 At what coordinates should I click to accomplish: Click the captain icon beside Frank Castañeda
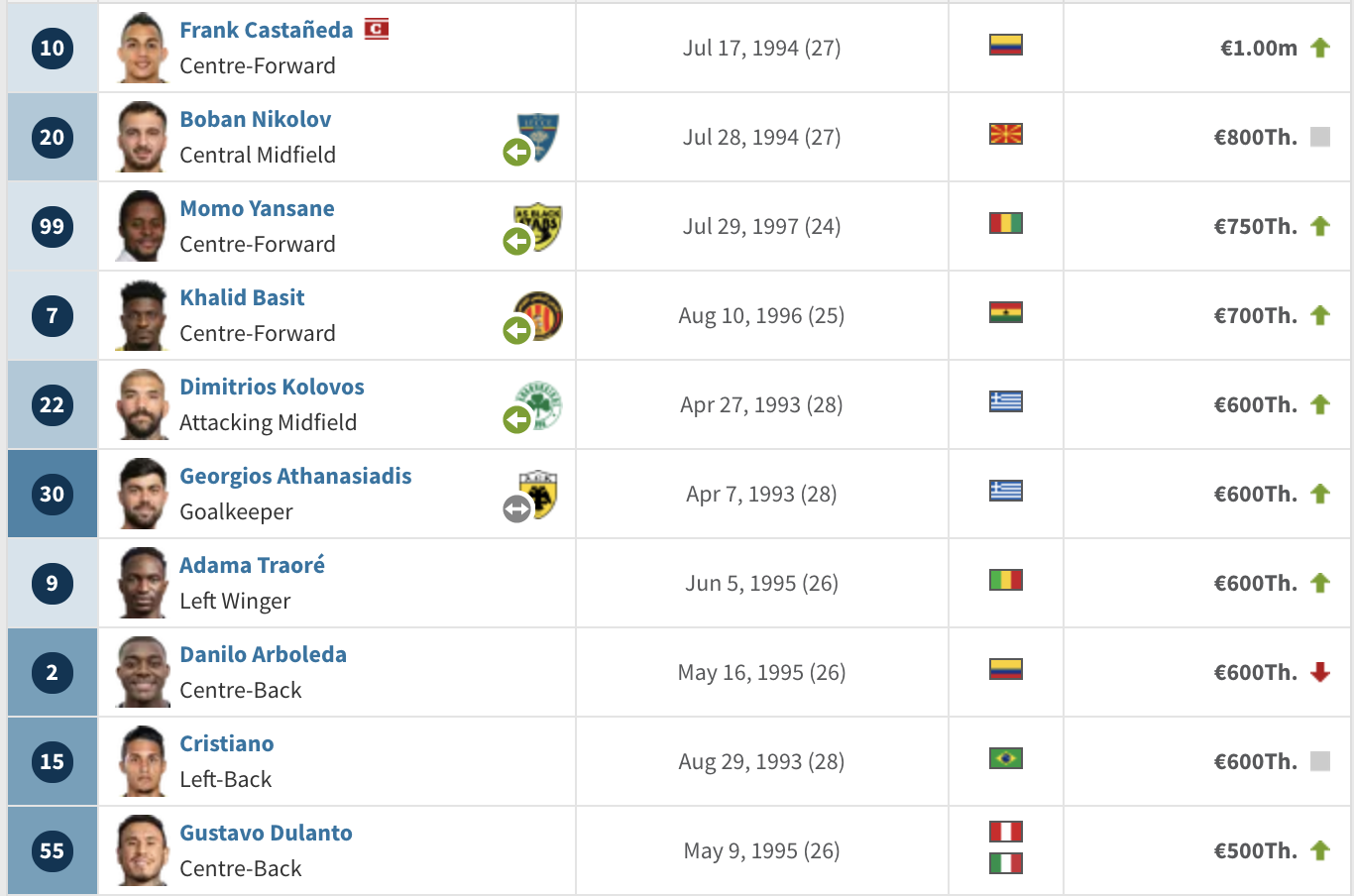(x=376, y=29)
